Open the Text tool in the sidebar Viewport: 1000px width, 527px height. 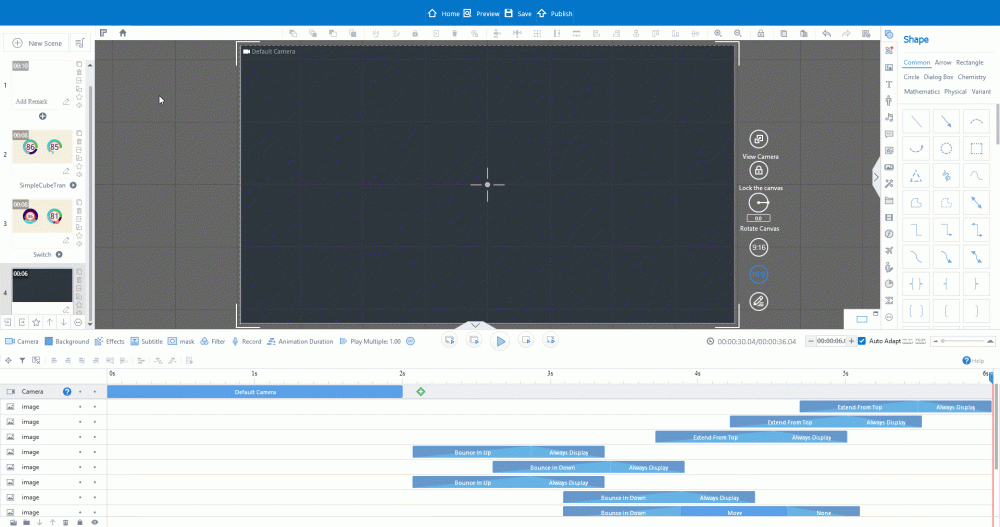[889, 84]
